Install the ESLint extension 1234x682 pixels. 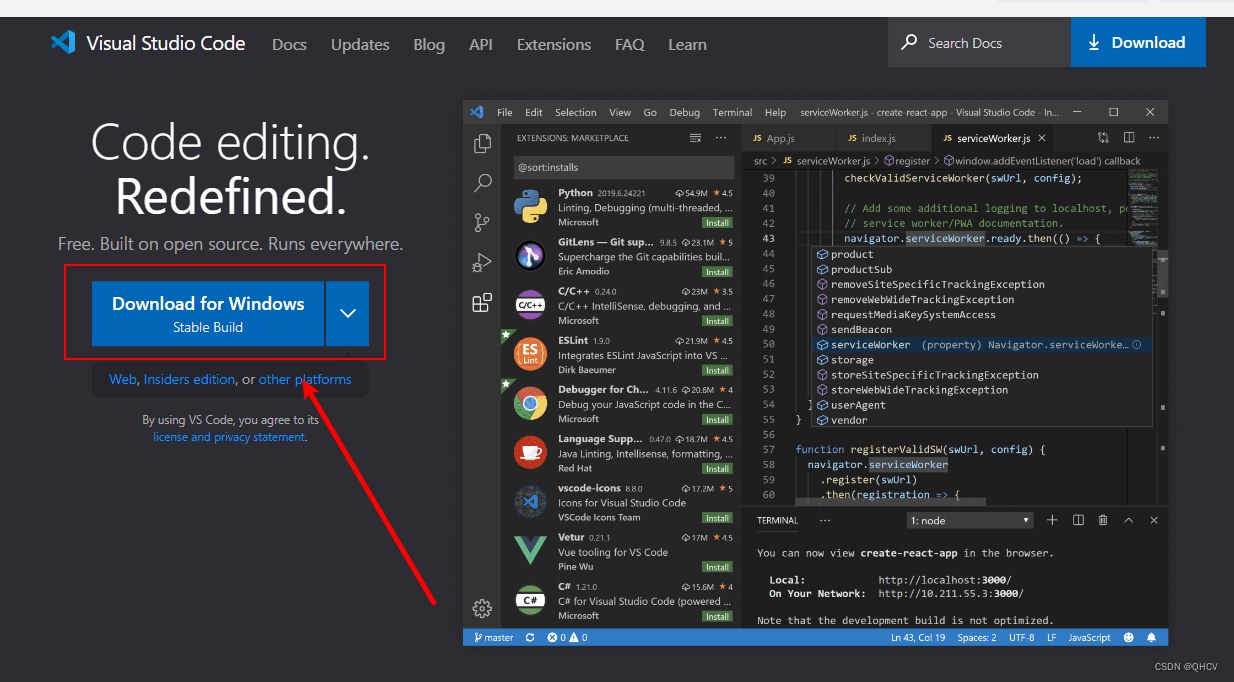pyautogui.click(x=717, y=370)
